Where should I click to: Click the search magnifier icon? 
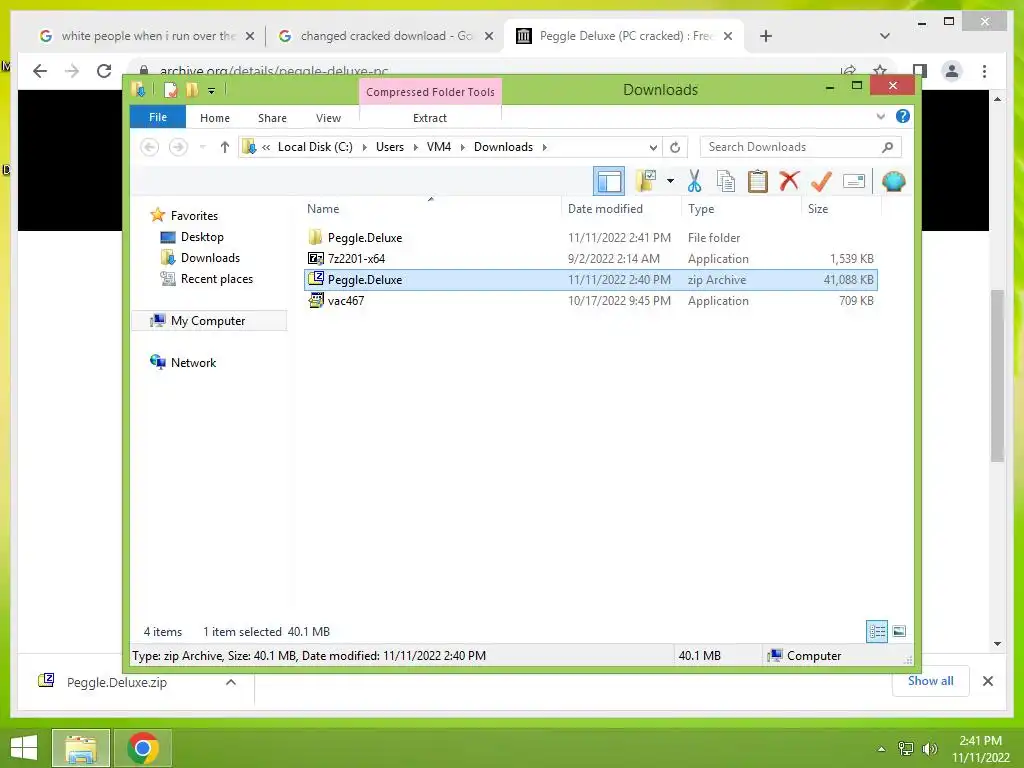click(887, 147)
